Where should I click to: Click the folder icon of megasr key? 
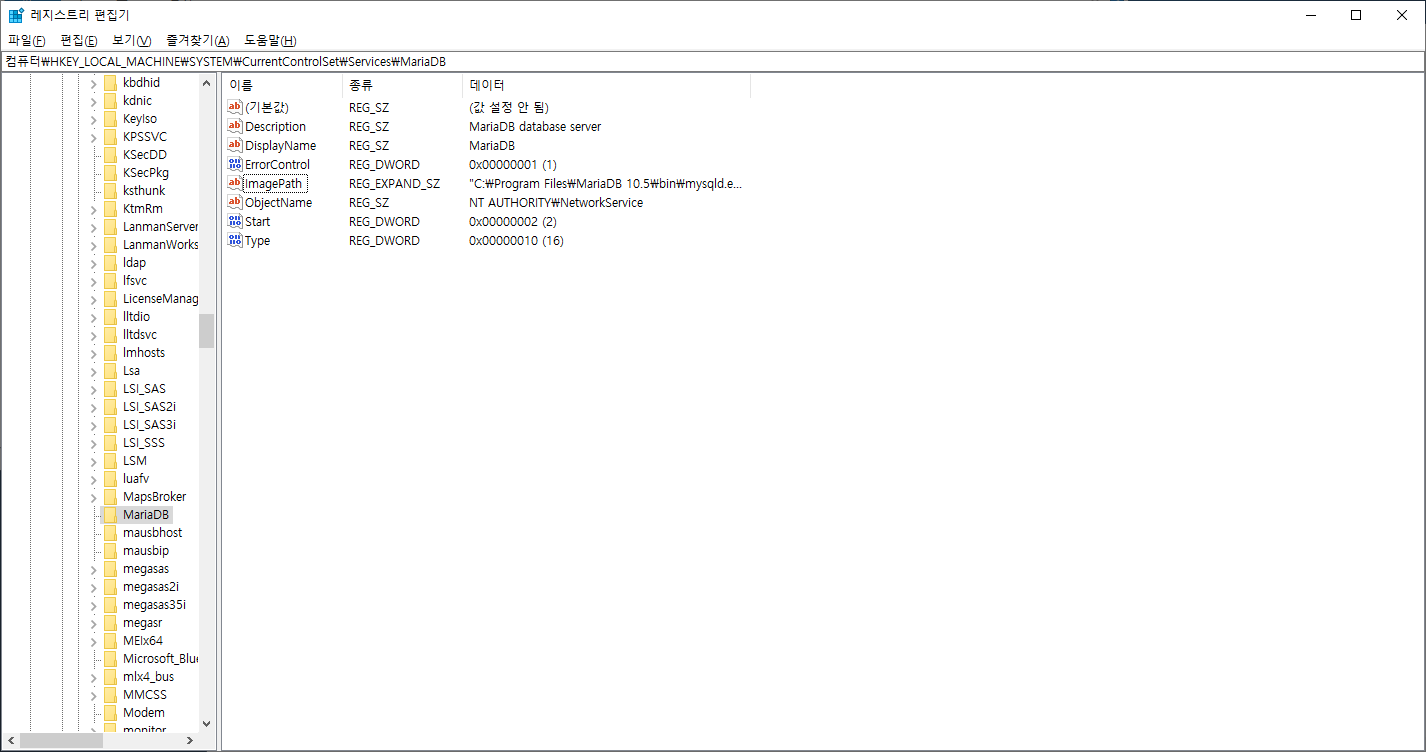point(110,622)
